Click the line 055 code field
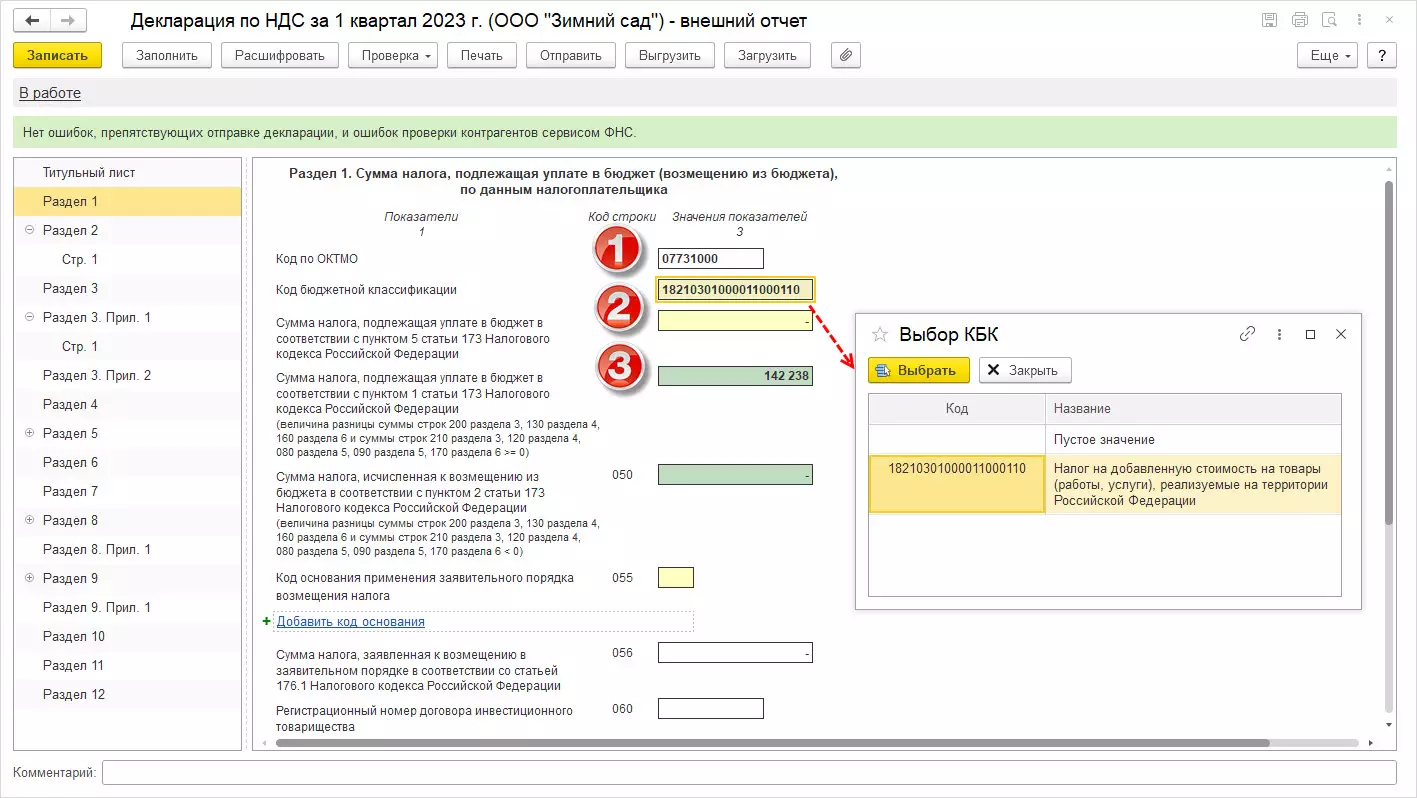1417x798 pixels. point(676,578)
